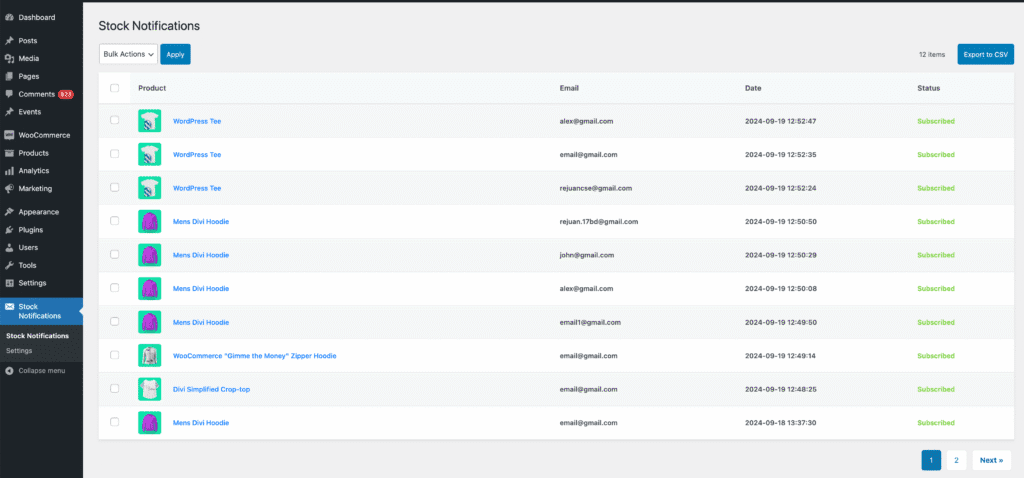Tick checkbox for row dated 2024-09-19 12:50:08
The image size is (1024, 478).
115,287
